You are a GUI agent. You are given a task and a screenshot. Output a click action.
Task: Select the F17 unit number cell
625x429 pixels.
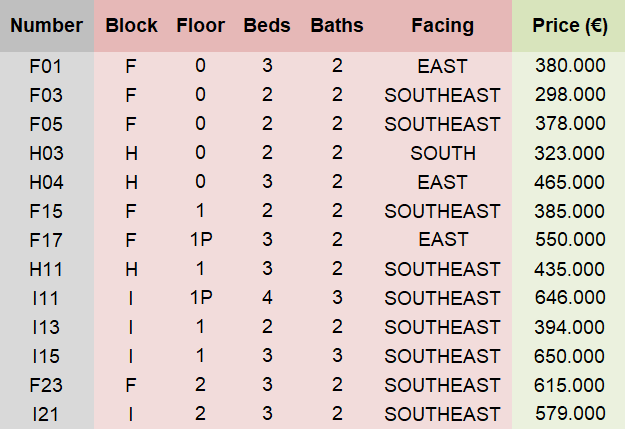coord(46,240)
